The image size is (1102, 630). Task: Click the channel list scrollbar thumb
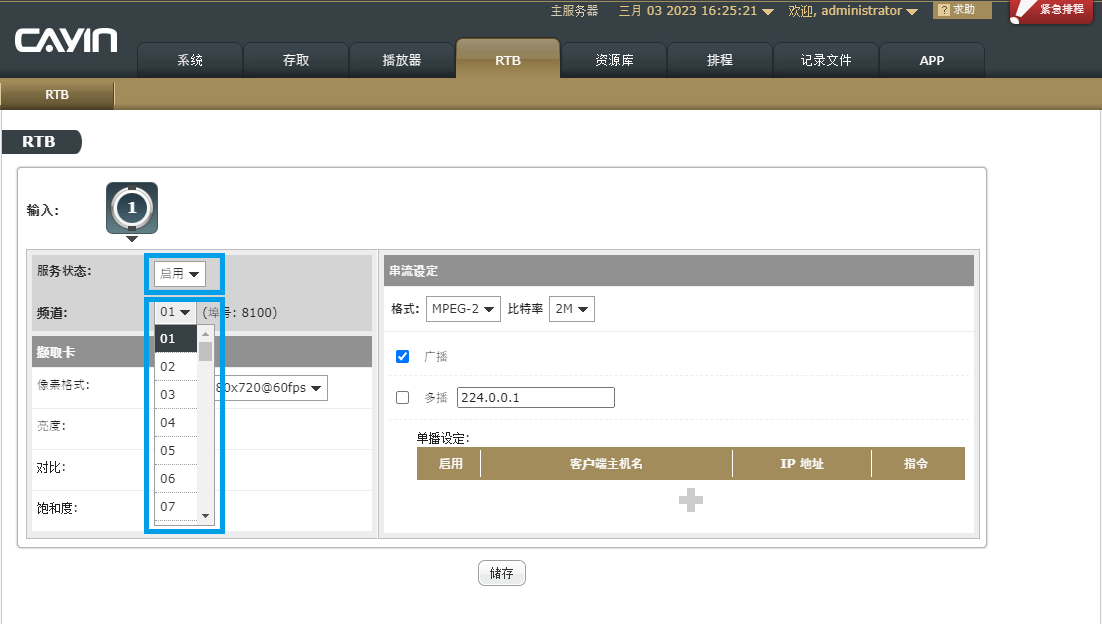coord(205,351)
